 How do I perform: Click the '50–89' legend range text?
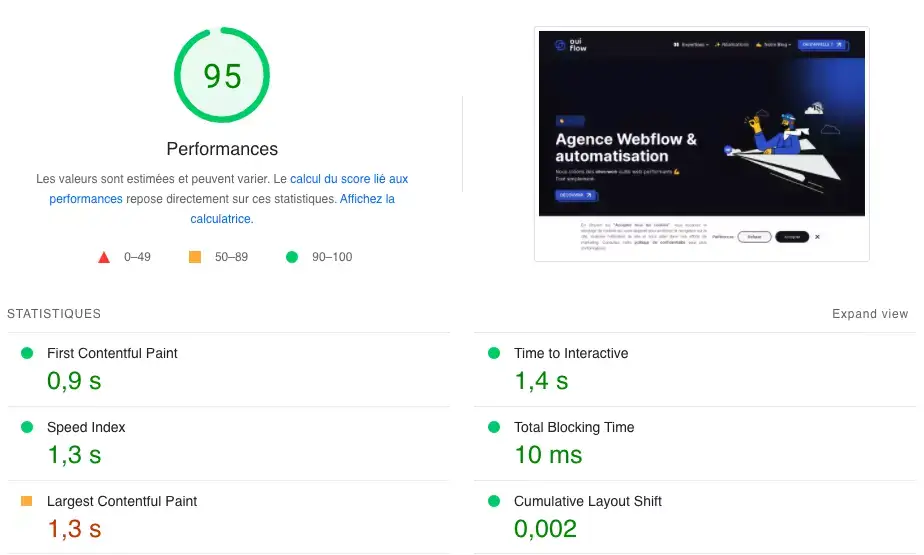tap(231, 257)
